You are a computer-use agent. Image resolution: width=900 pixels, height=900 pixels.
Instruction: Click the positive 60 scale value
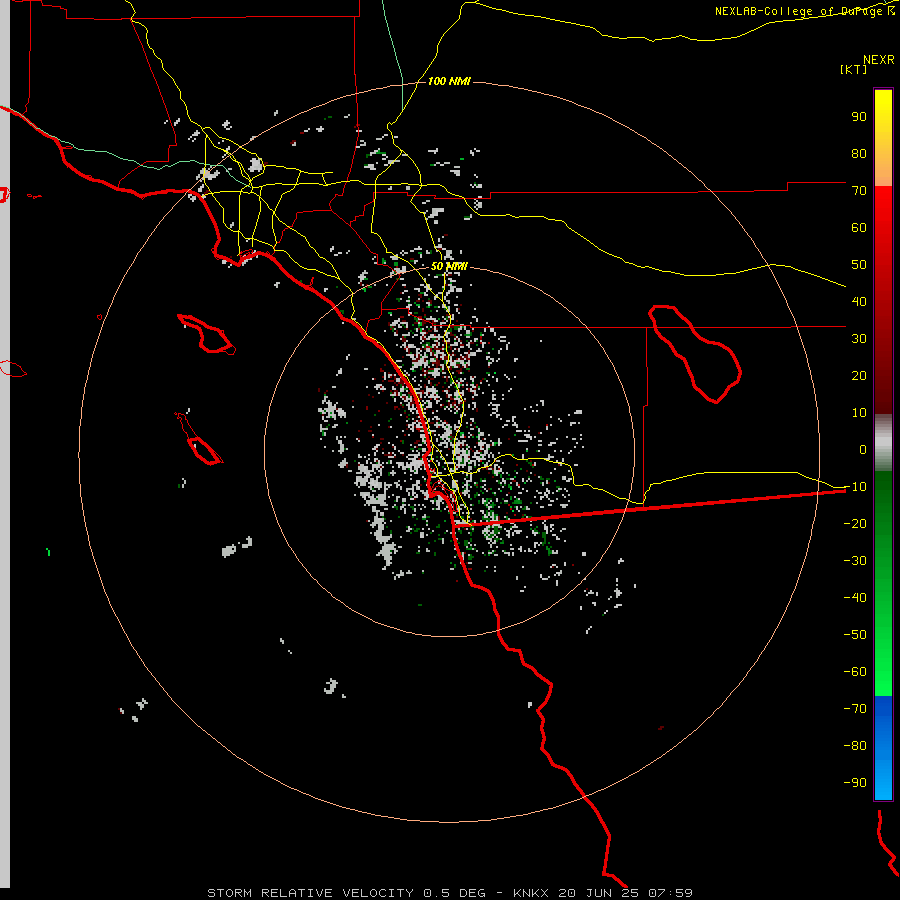[x=859, y=227]
